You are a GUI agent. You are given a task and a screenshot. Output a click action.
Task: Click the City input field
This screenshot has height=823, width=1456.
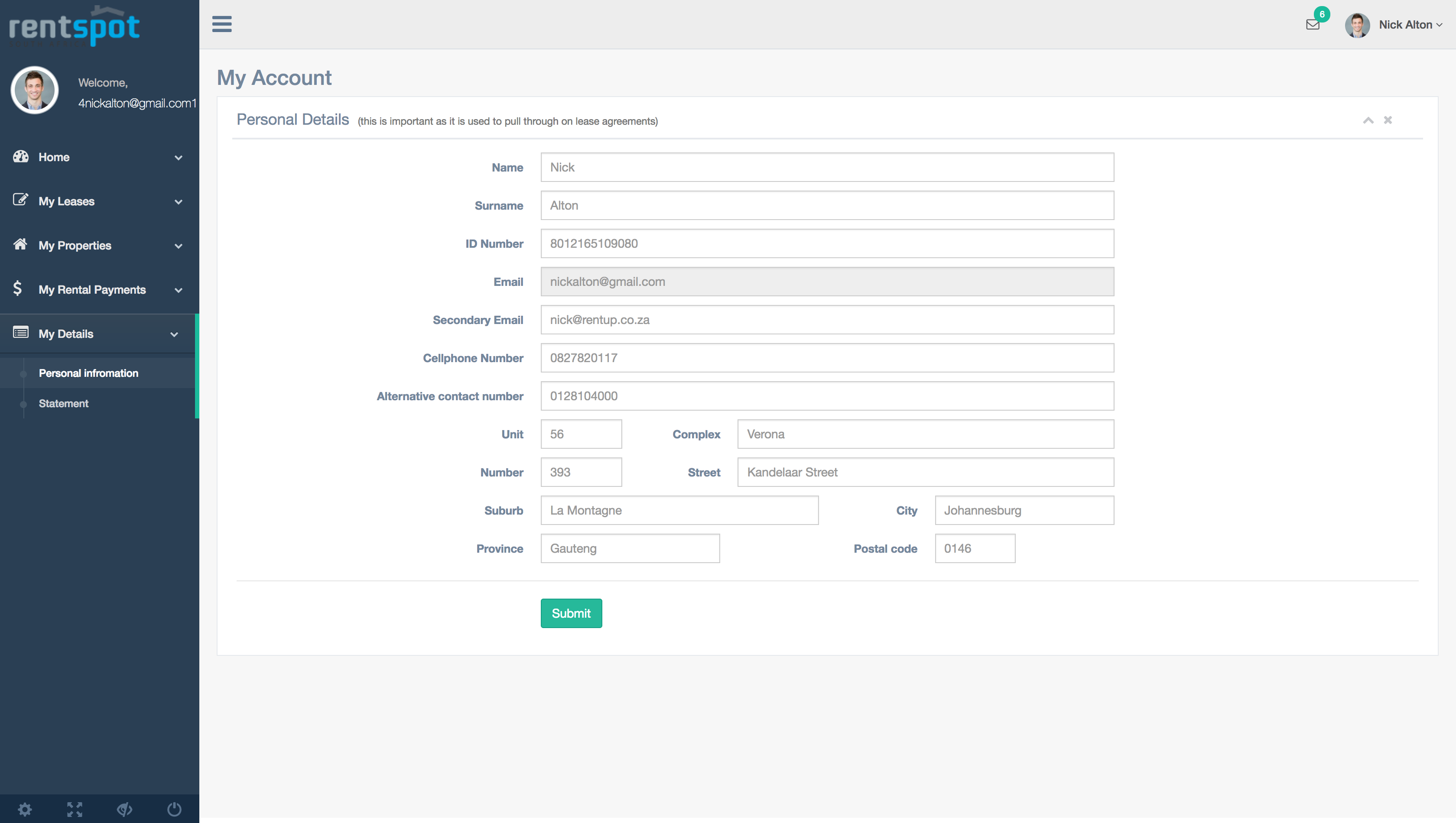[1024, 510]
